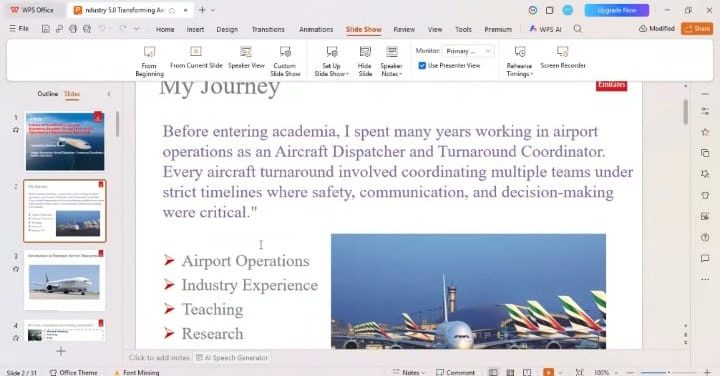The height and width of the screenshot is (376, 720).
Task: Open the Tools ribbon tab
Action: [x=463, y=29]
